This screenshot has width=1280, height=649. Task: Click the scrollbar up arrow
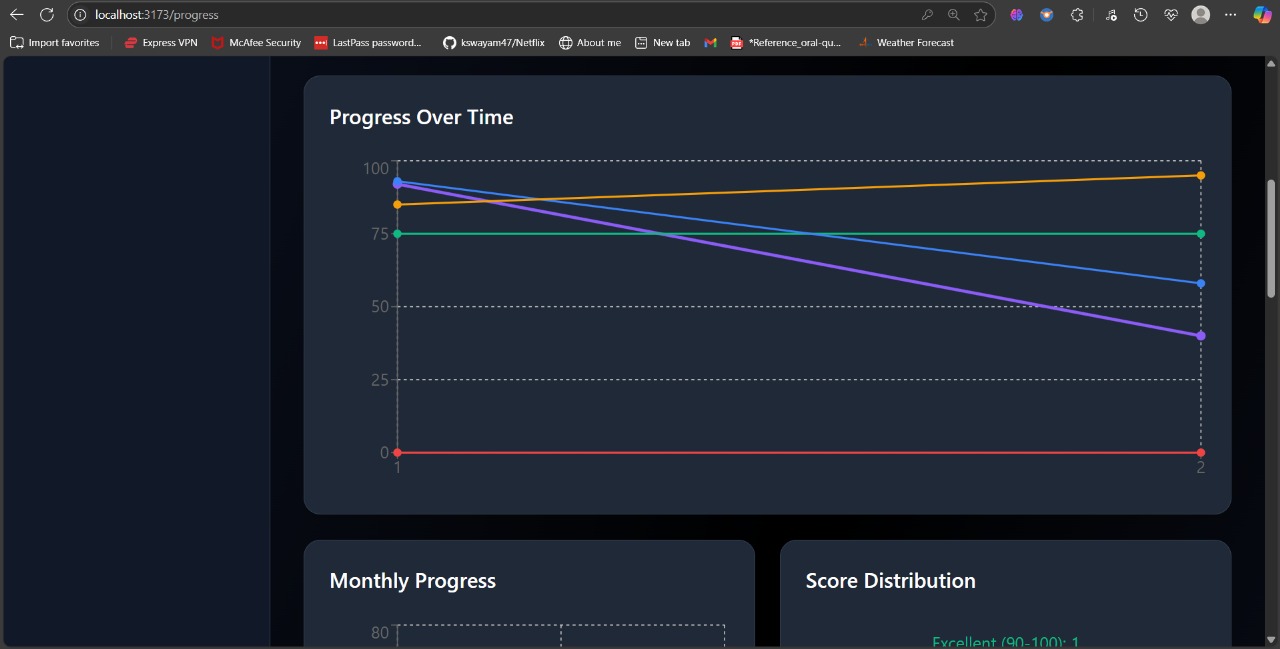[1271, 64]
